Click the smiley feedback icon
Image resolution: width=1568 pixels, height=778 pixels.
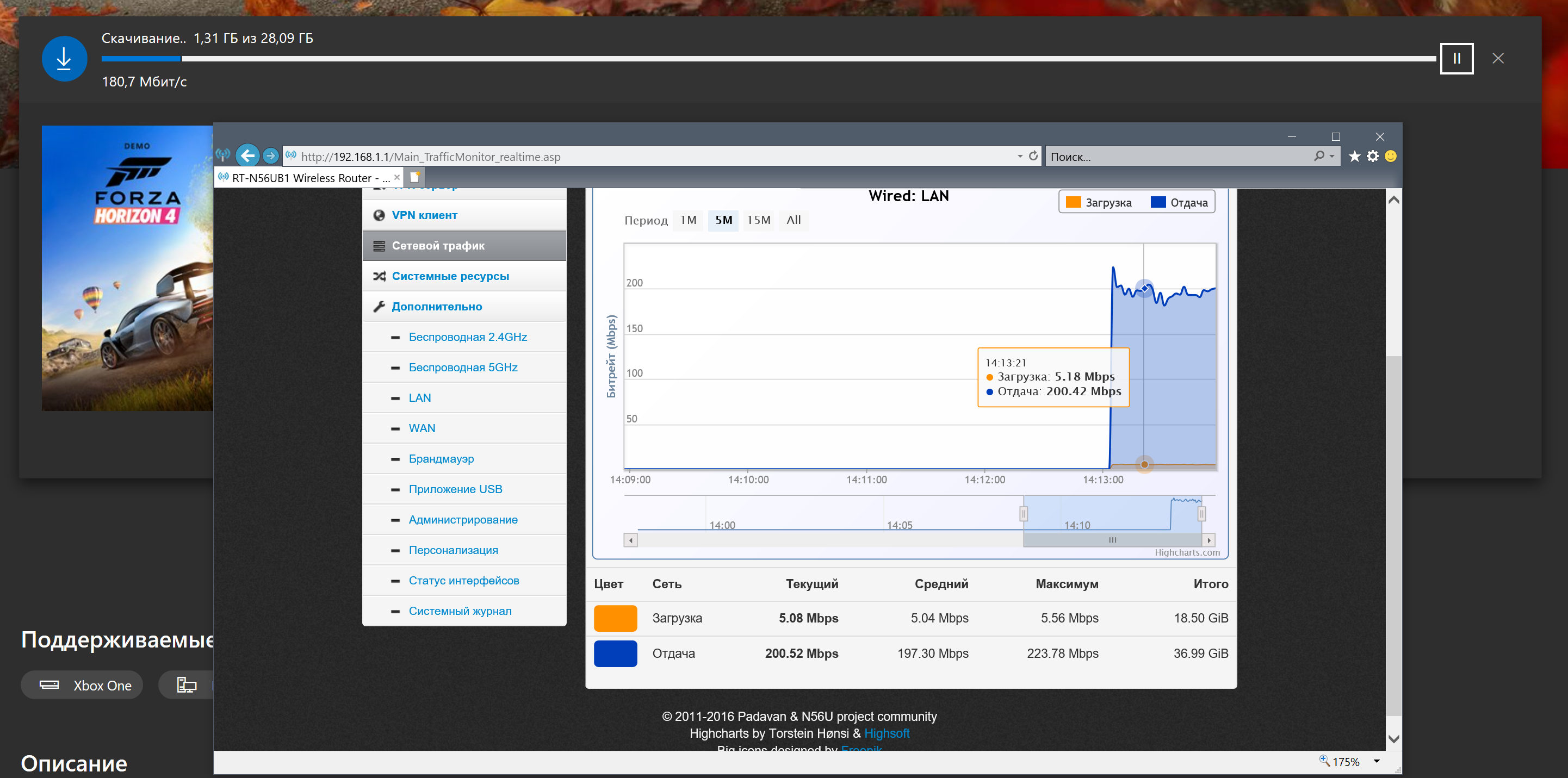click(x=1391, y=157)
